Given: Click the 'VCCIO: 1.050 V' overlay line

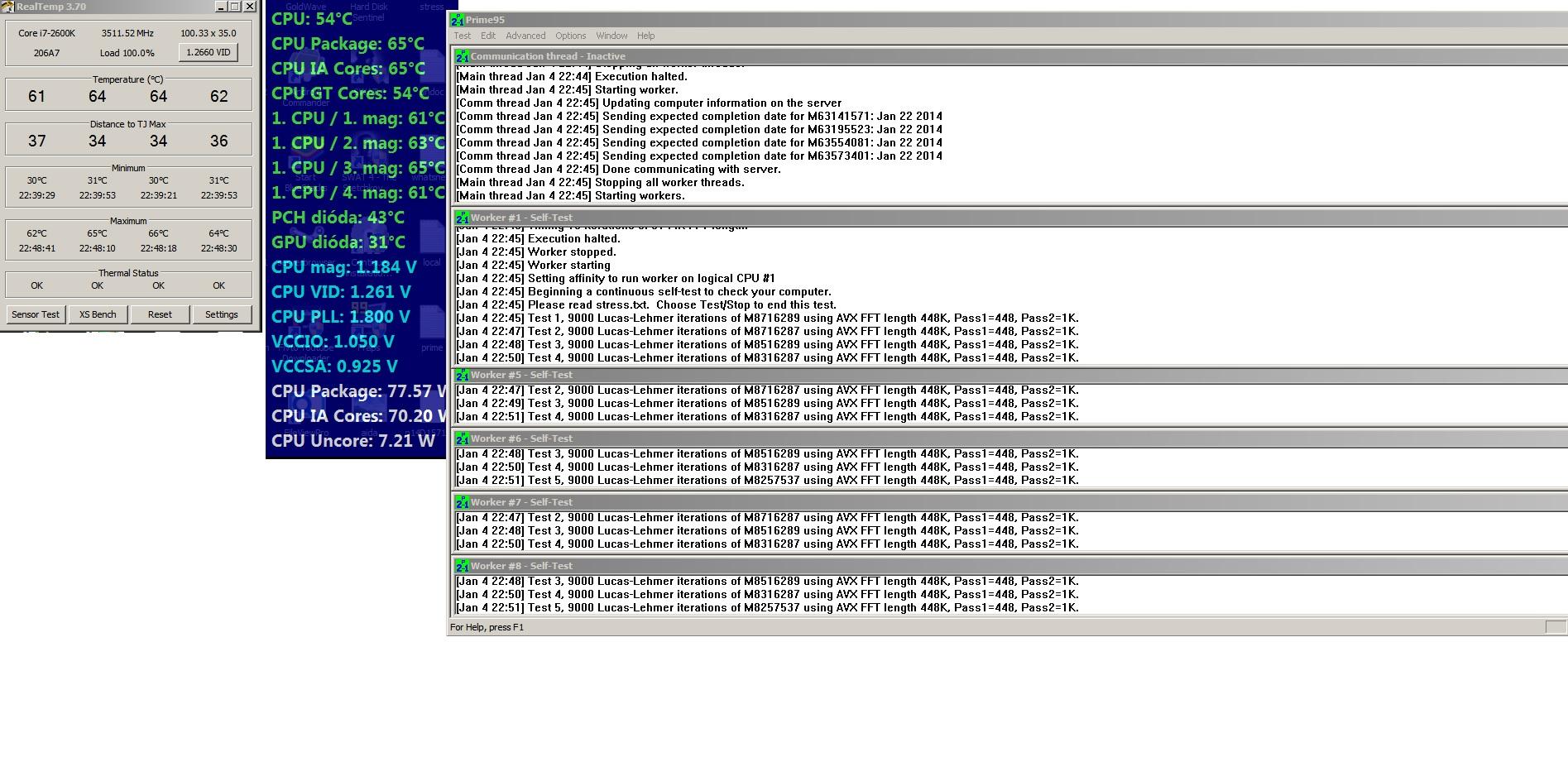Looking at the screenshot, I should [333, 342].
